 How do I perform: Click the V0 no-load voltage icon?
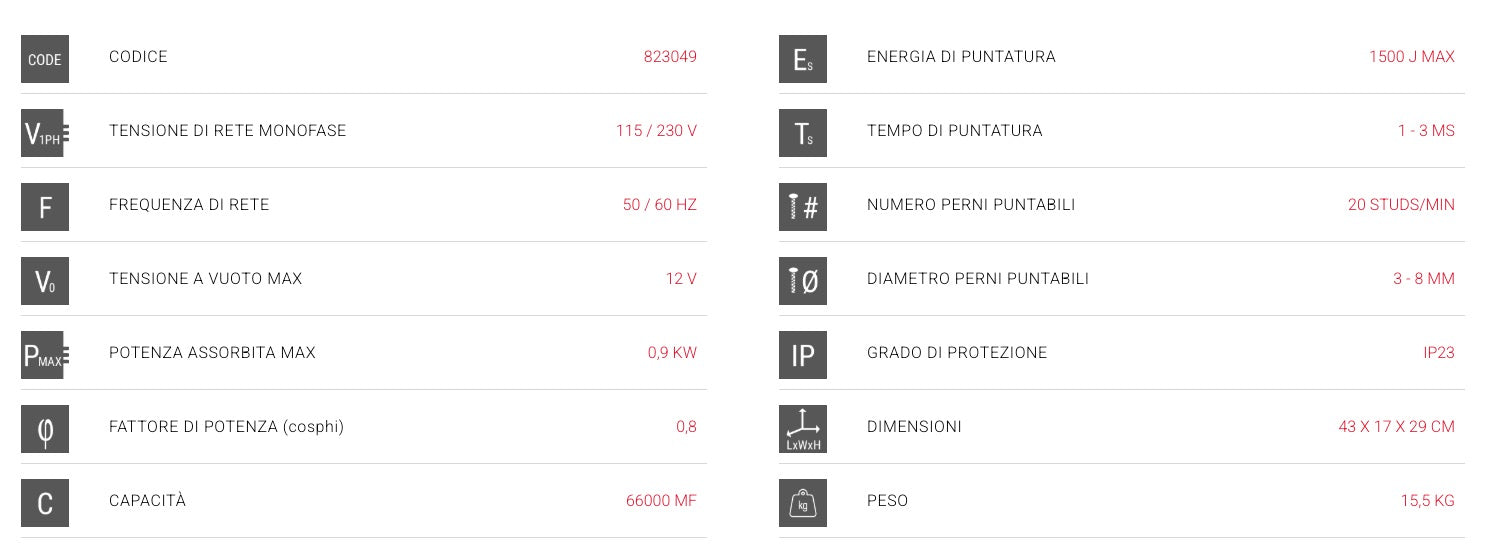click(x=45, y=281)
